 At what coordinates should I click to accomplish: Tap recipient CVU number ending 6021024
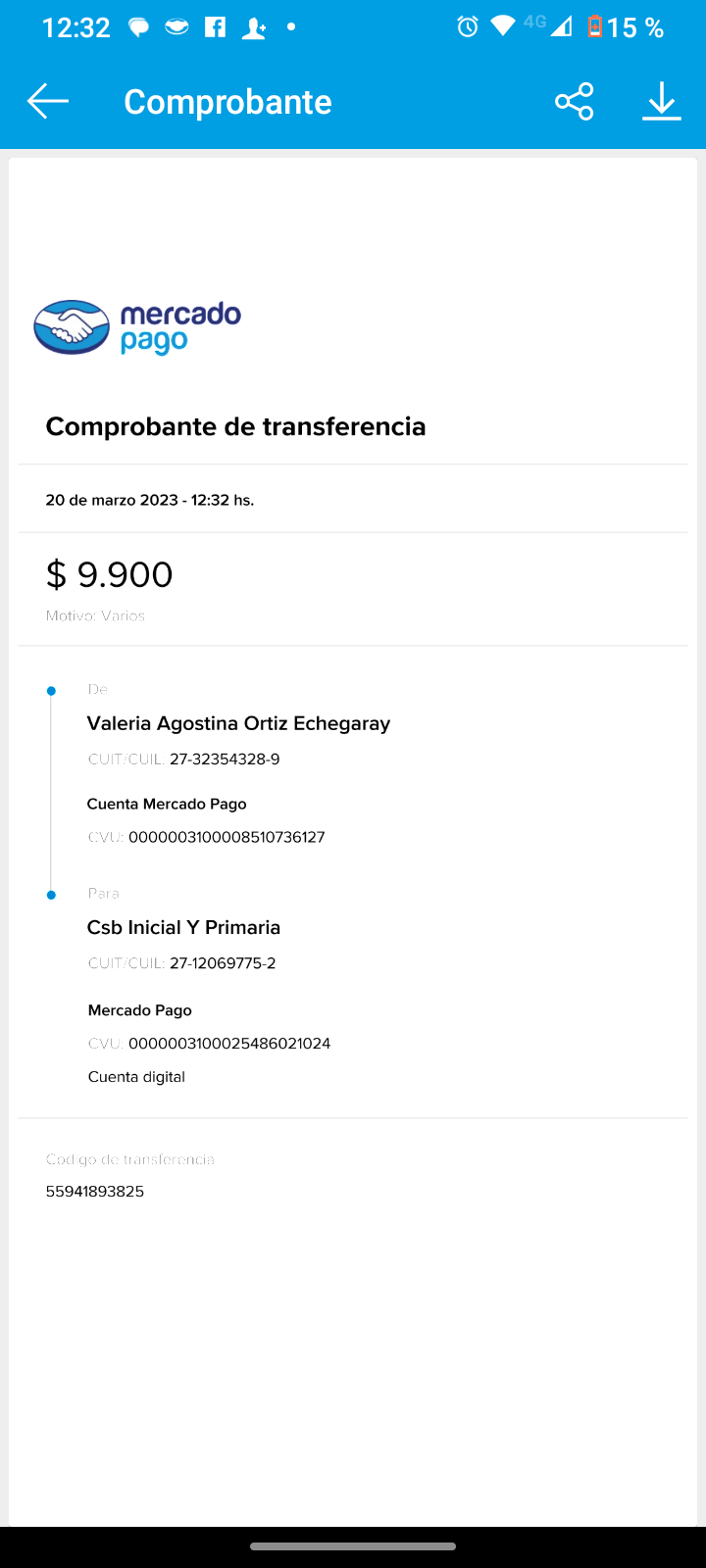point(229,1043)
